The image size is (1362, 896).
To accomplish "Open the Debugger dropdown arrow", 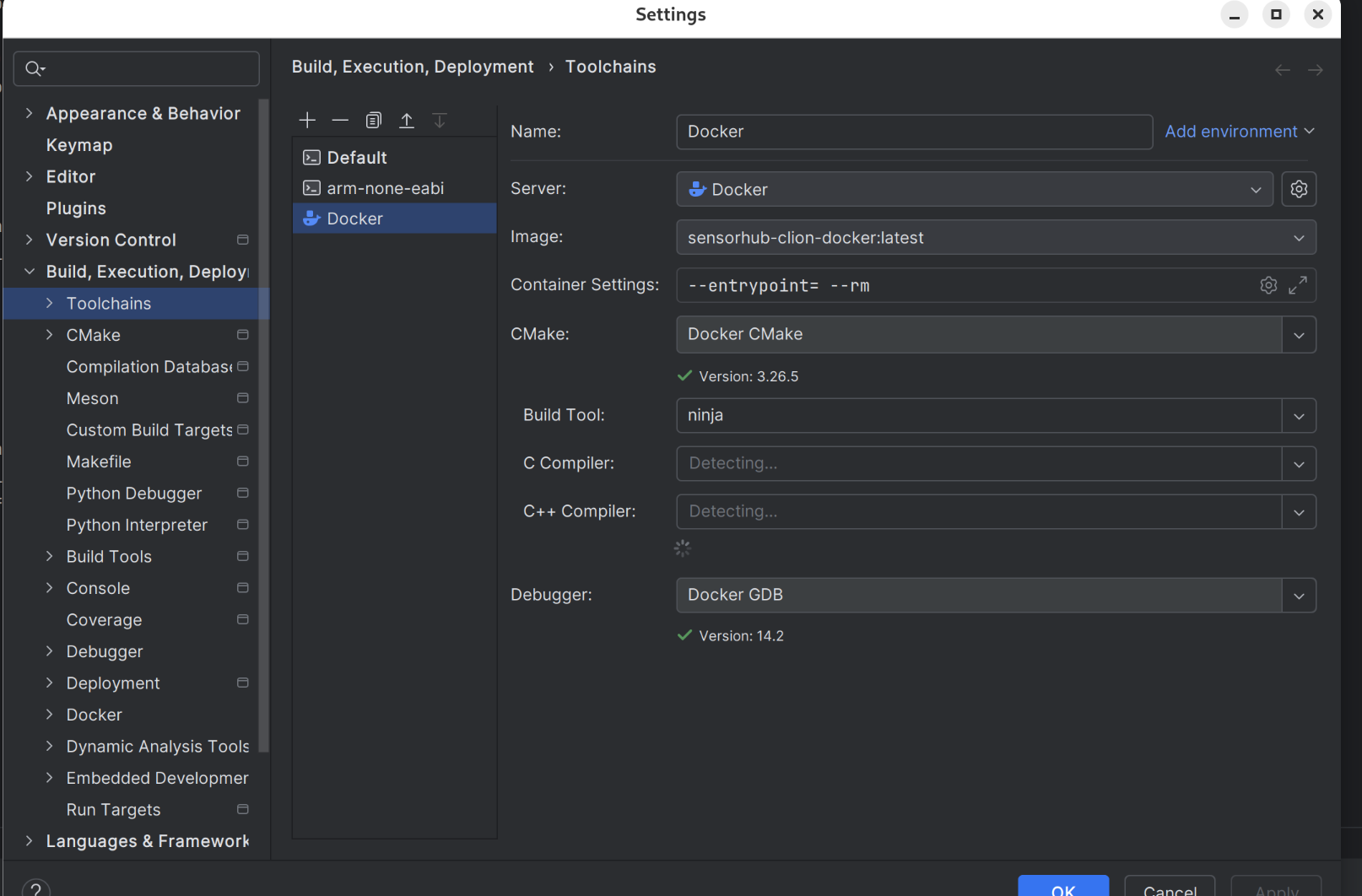I will [x=1299, y=596].
